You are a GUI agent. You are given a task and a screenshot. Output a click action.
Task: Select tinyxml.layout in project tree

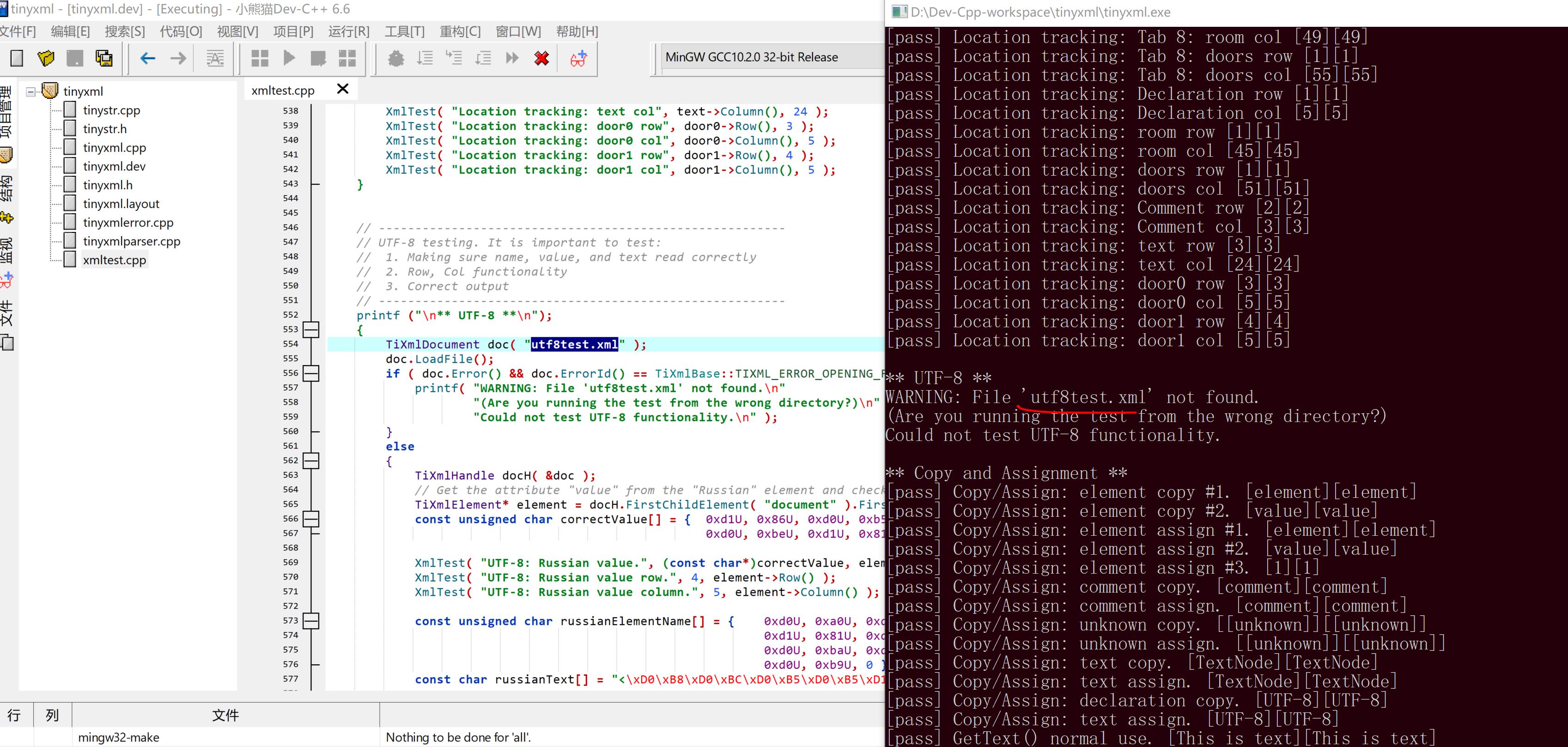coord(121,204)
